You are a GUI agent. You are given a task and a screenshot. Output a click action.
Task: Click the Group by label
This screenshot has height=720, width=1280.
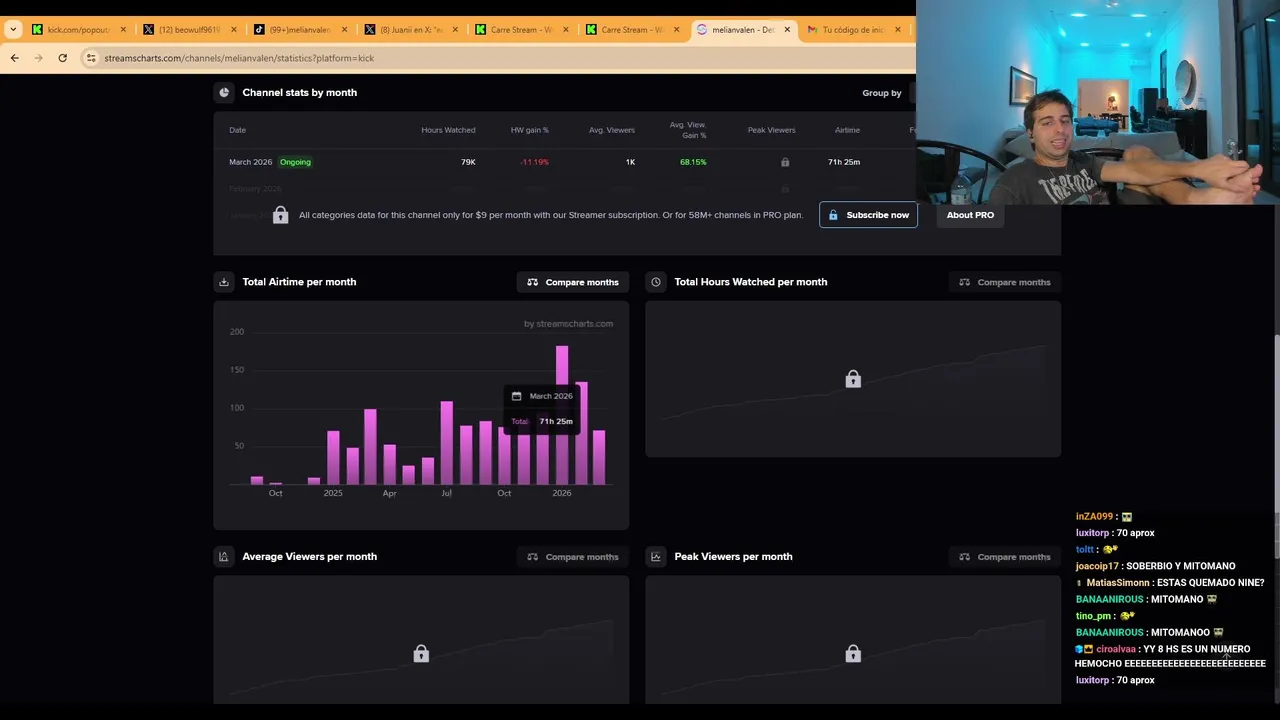pyautogui.click(x=882, y=93)
